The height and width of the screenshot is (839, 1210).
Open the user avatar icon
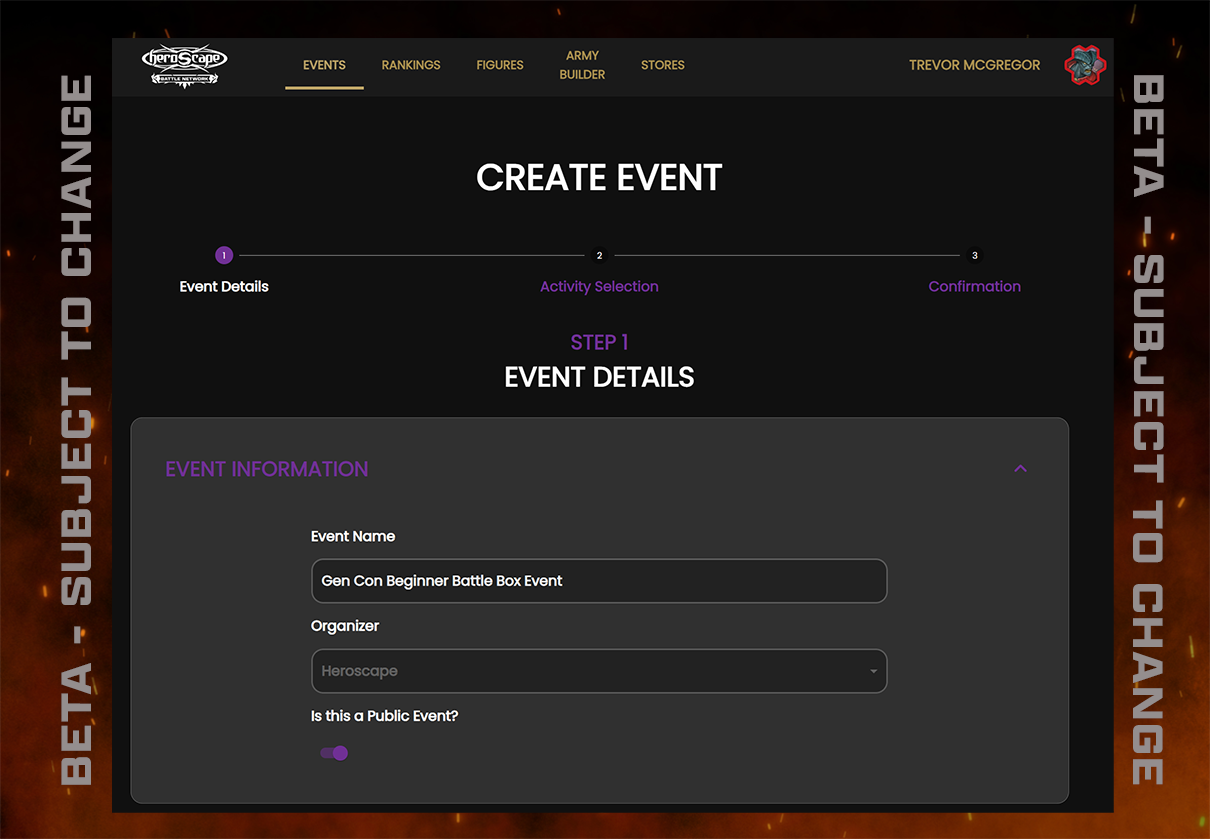click(1085, 66)
